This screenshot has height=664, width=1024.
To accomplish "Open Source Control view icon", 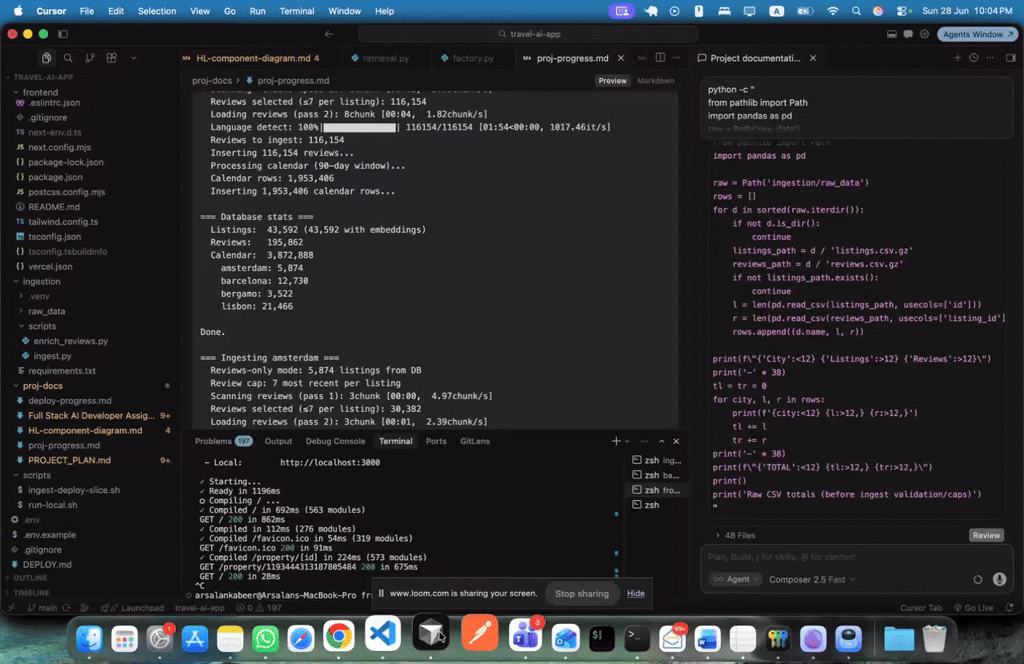I will click(89, 58).
